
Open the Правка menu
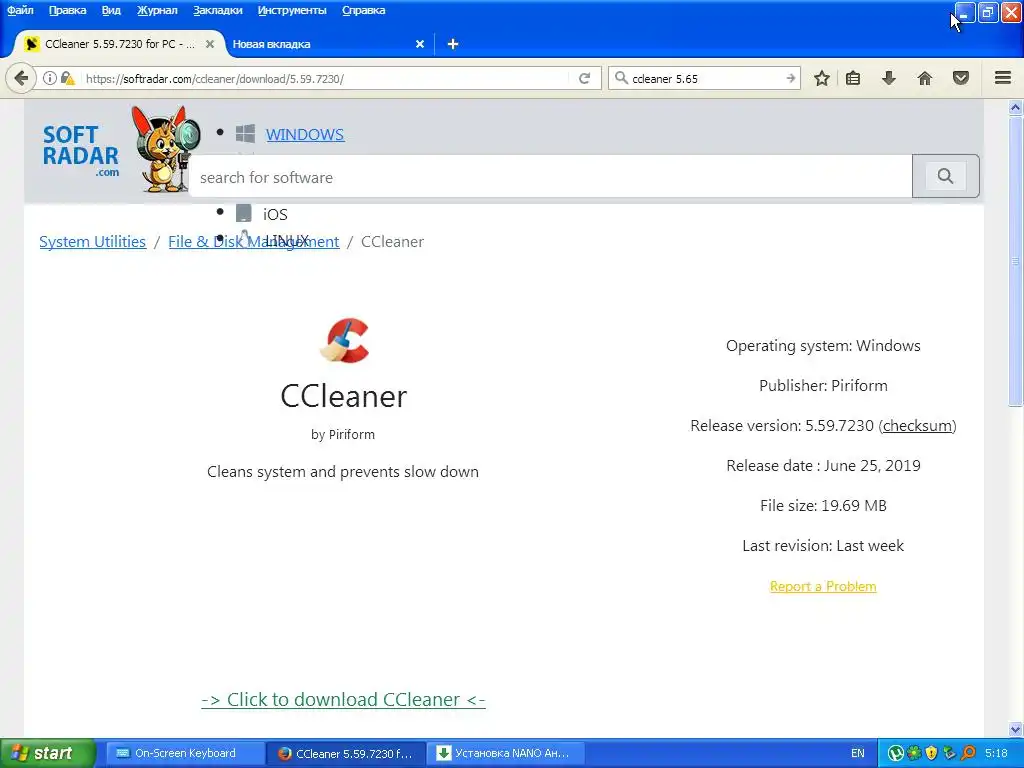pos(67,10)
